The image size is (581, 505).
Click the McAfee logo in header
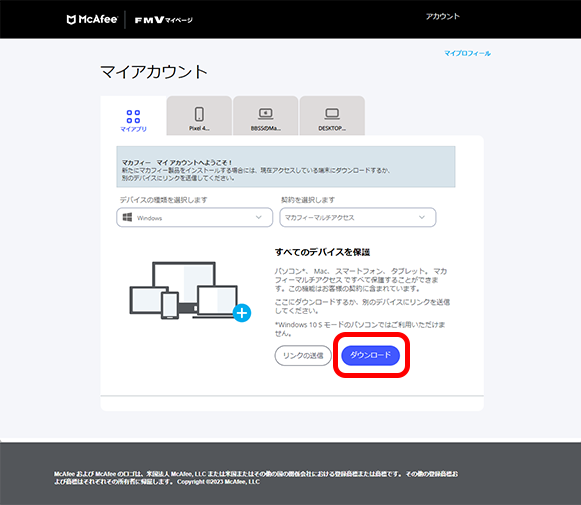(92, 19)
